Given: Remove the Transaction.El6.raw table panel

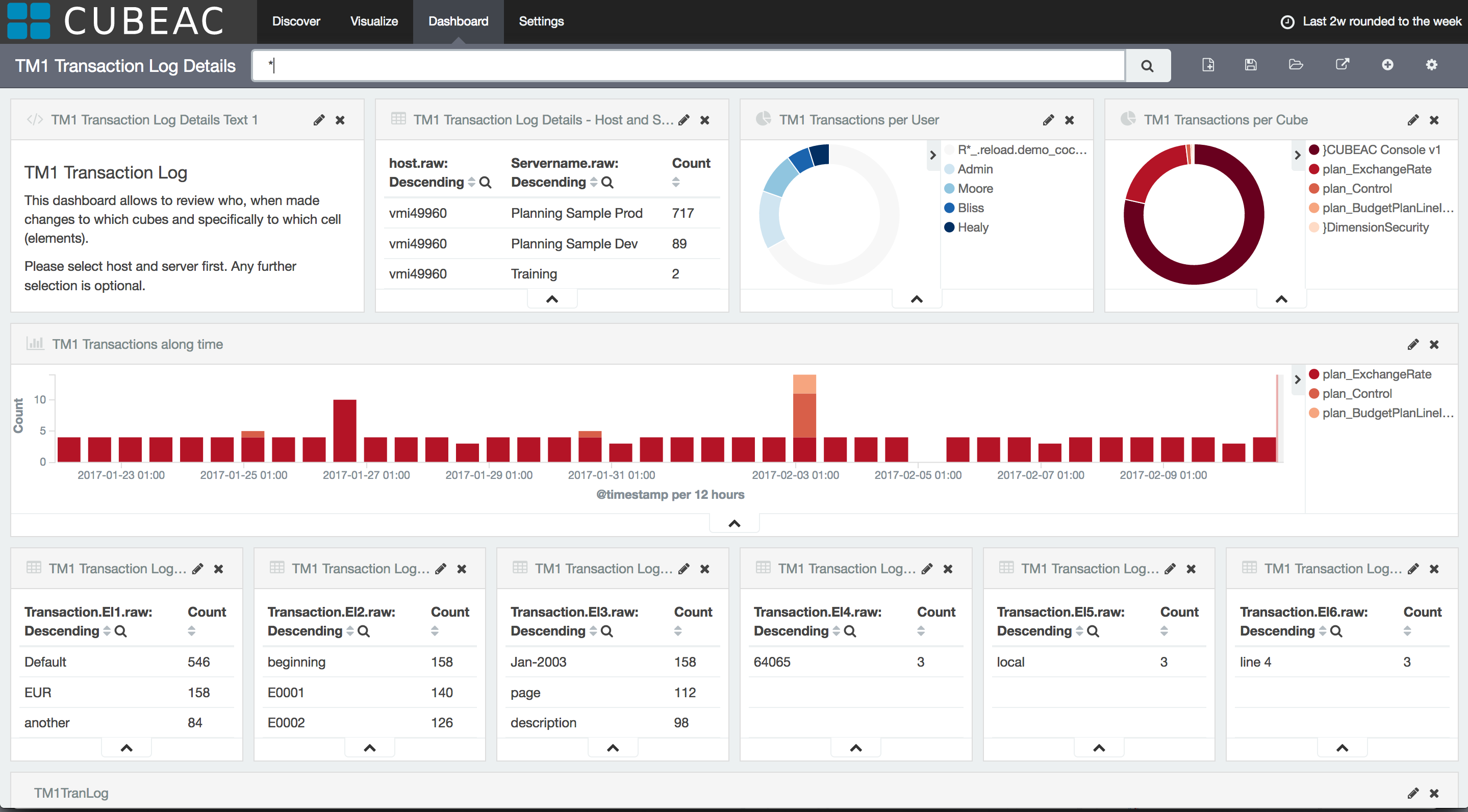Looking at the screenshot, I should [1434, 569].
